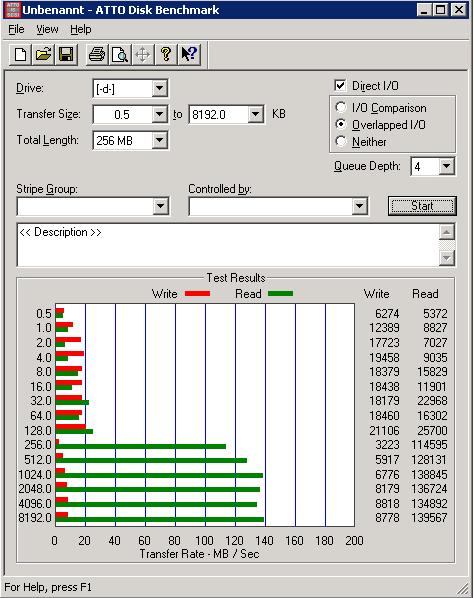Select the I/O Comparison radio button
474x598 pixels.
coord(341,108)
